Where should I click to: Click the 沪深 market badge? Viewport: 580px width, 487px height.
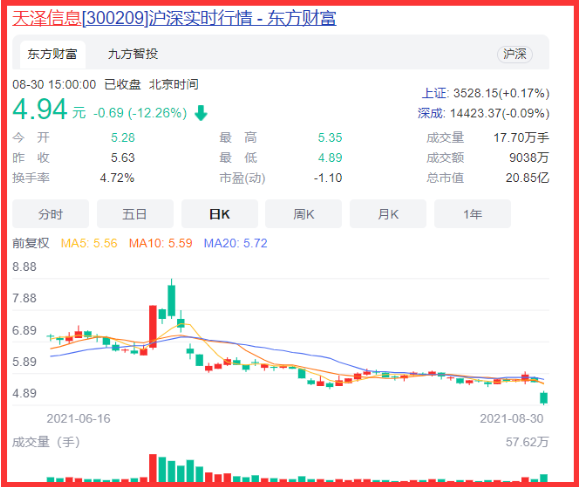tap(515, 54)
